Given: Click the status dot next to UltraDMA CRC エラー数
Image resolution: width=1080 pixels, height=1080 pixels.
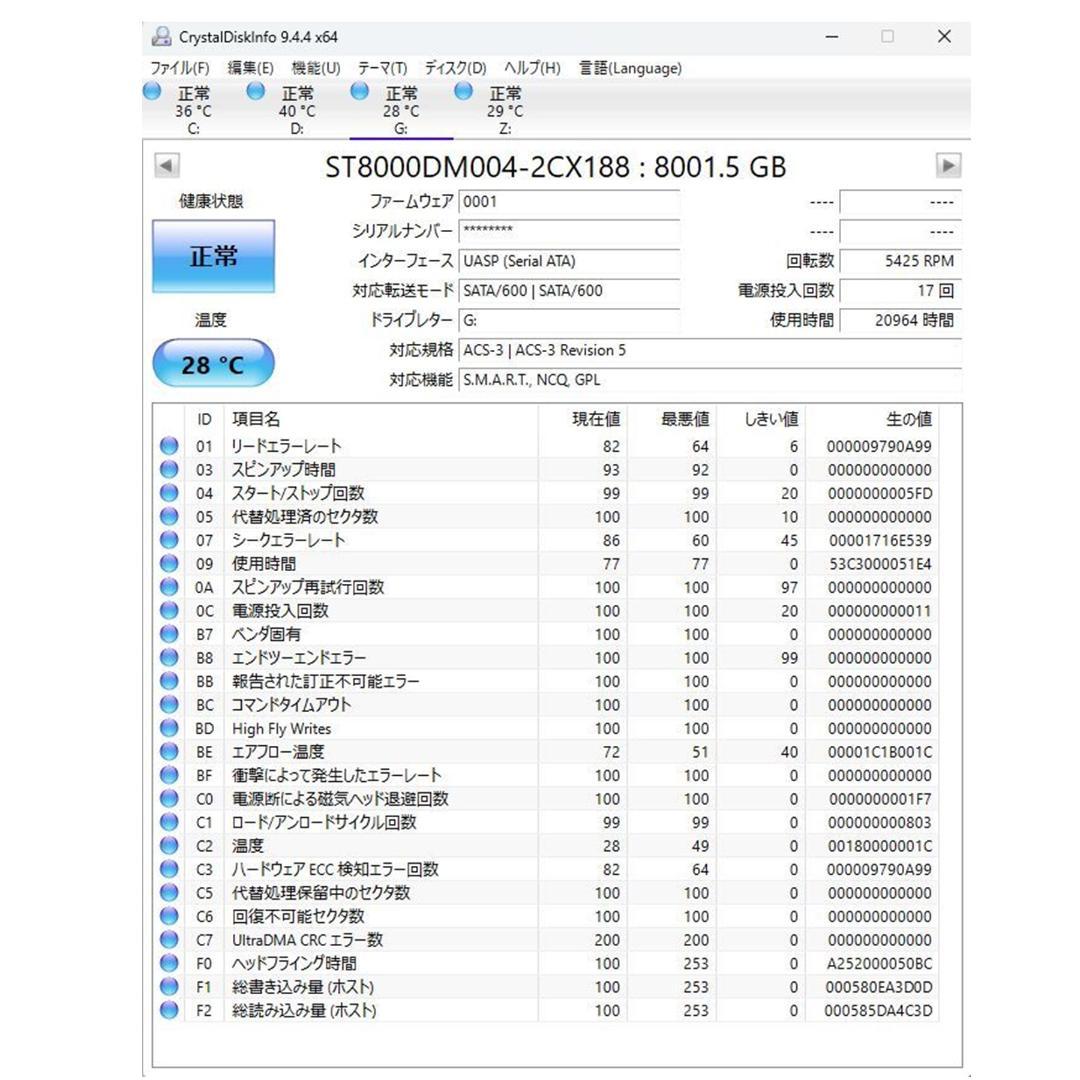Looking at the screenshot, I should 168,939.
